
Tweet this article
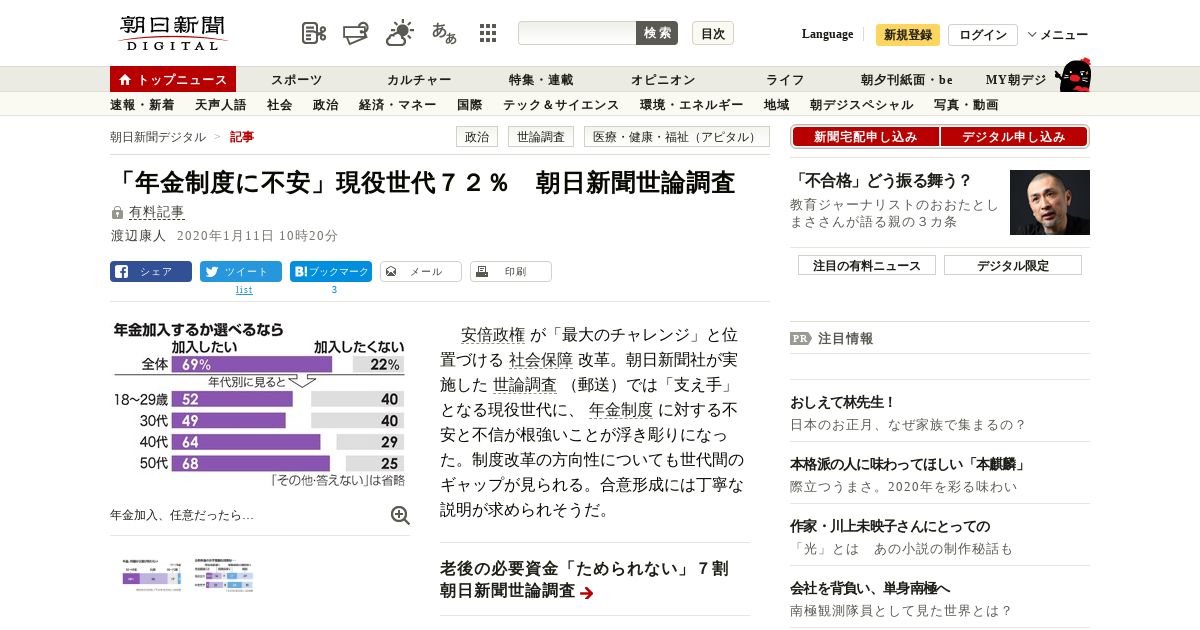pyautogui.click(x=241, y=271)
